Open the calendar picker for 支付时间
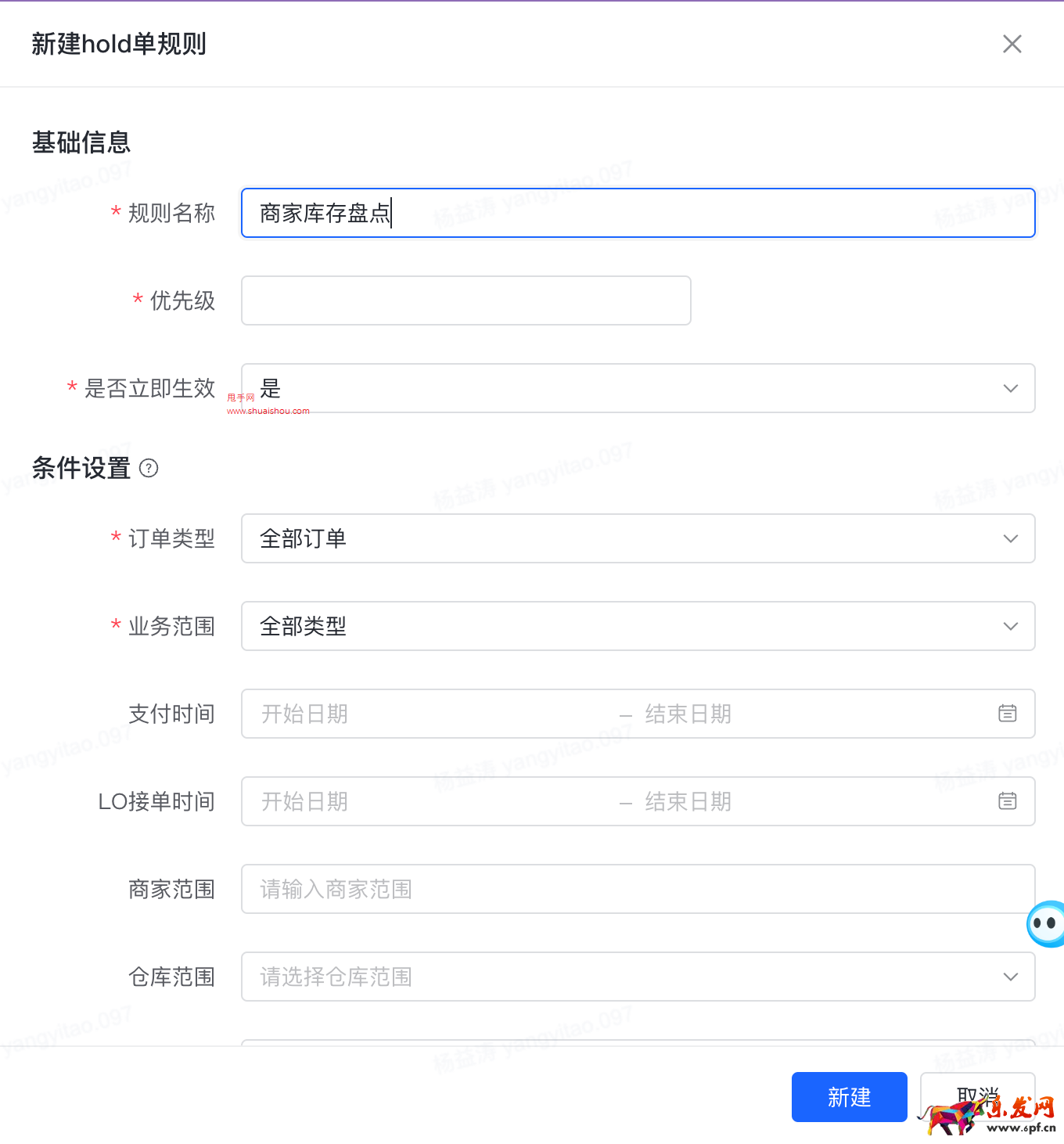The height and width of the screenshot is (1144, 1064). pos(1008,713)
